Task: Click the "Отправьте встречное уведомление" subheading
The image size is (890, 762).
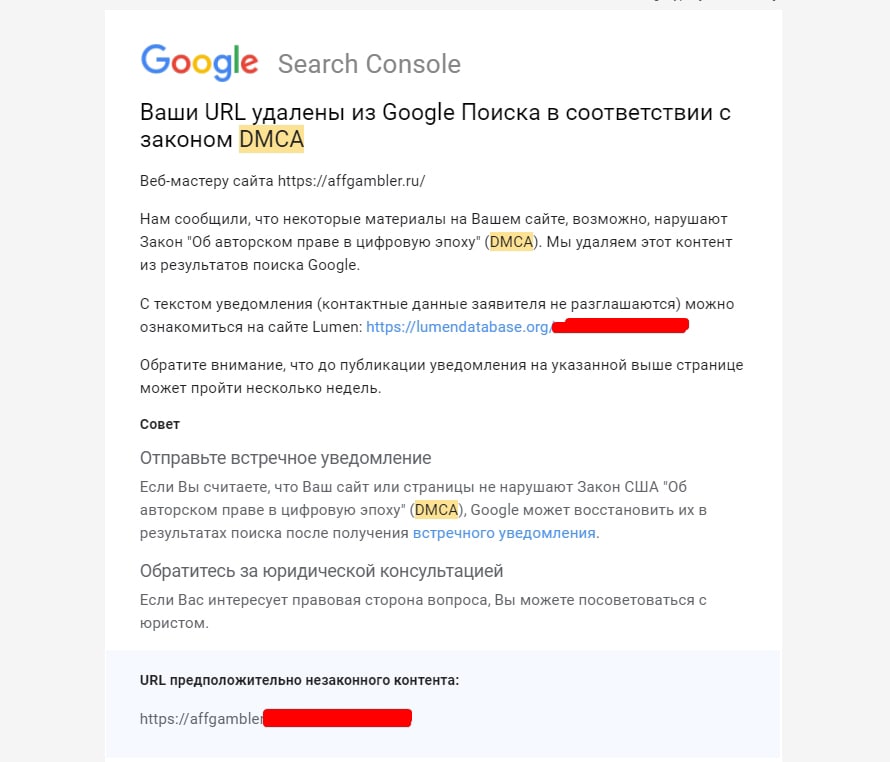Action: (x=285, y=458)
